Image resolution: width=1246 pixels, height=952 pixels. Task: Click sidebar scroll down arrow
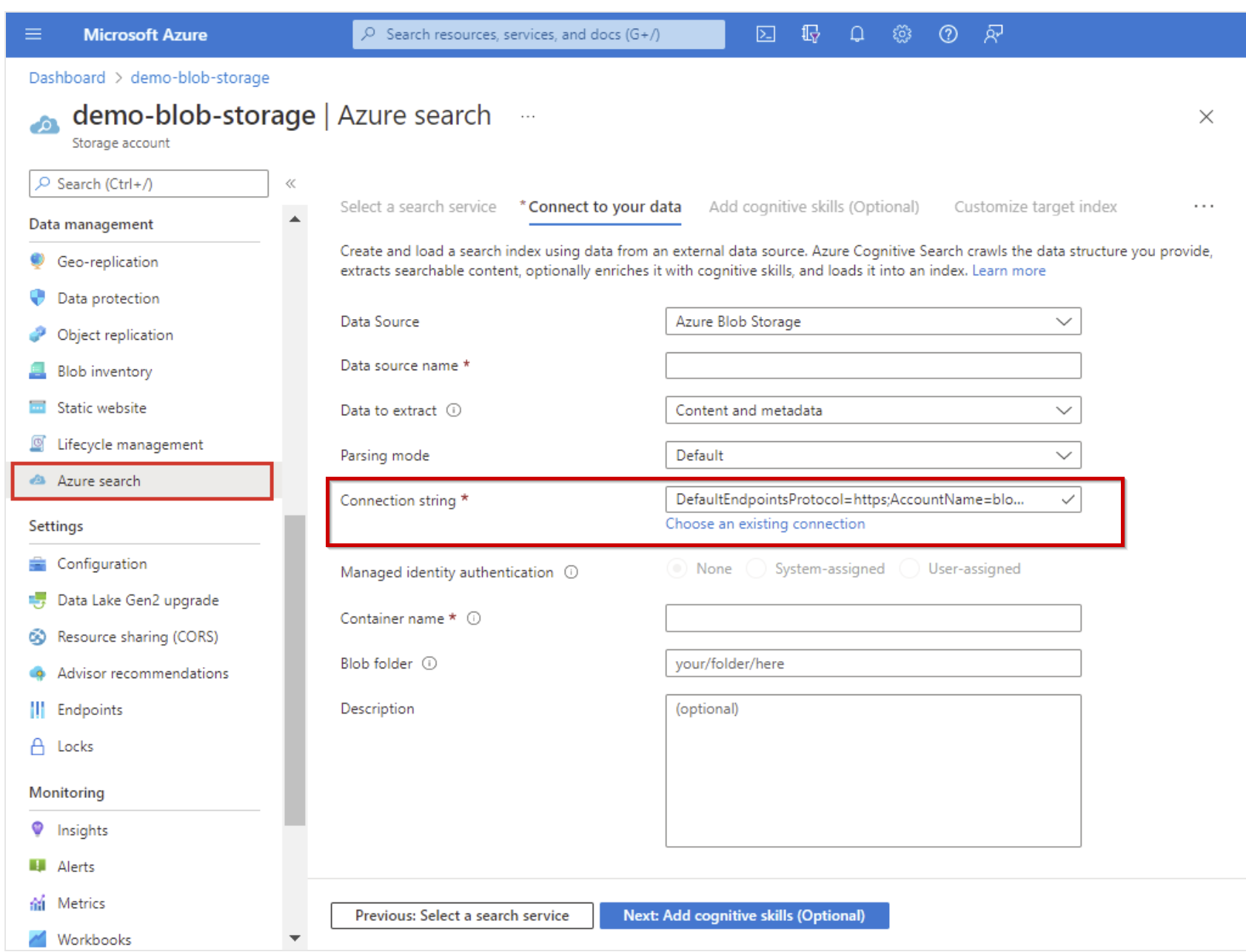pos(295,938)
